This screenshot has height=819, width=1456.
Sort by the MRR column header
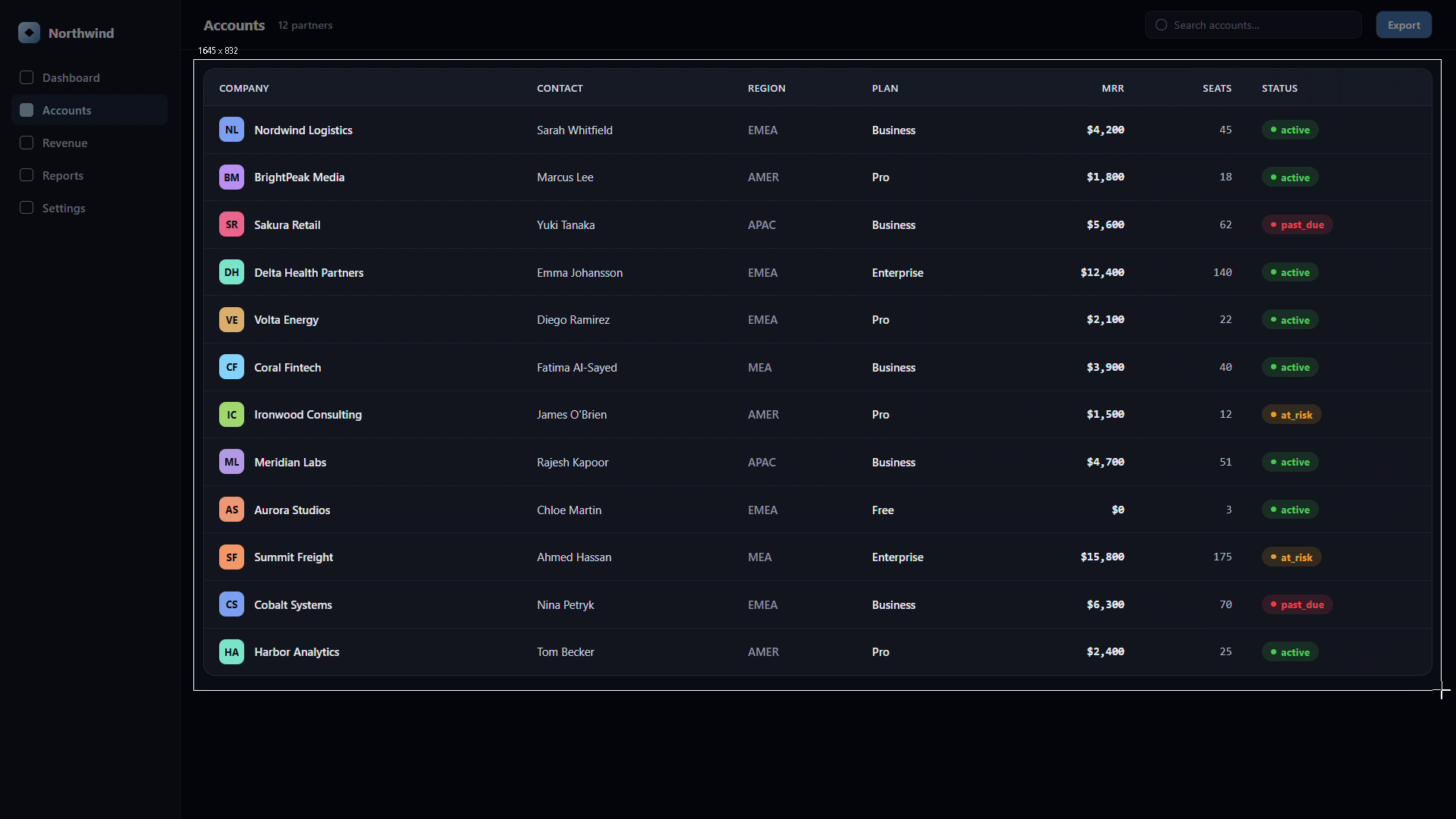[x=1112, y=89]
